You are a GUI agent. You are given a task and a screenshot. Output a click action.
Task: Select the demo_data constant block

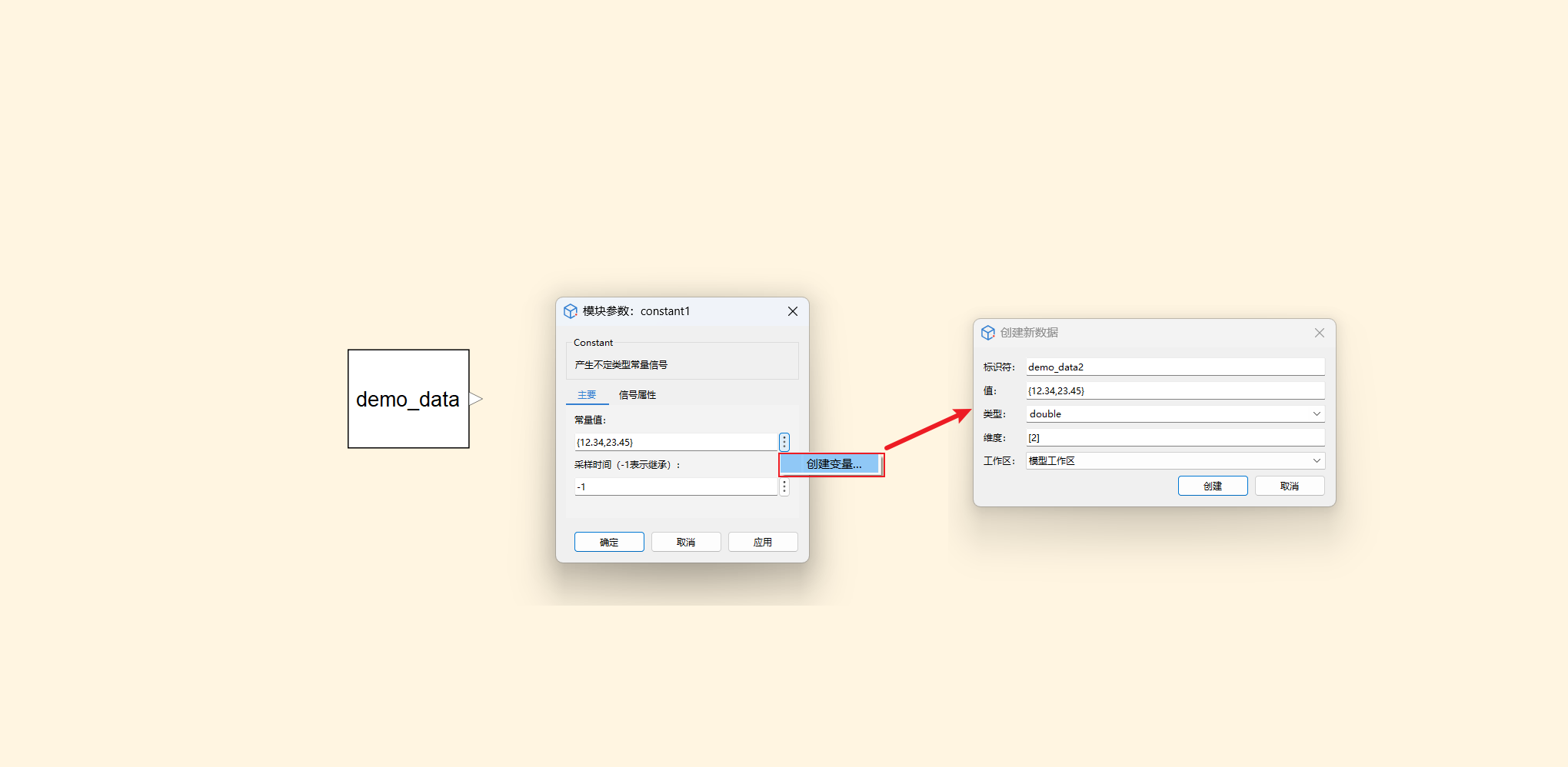(x=408, y=399)
